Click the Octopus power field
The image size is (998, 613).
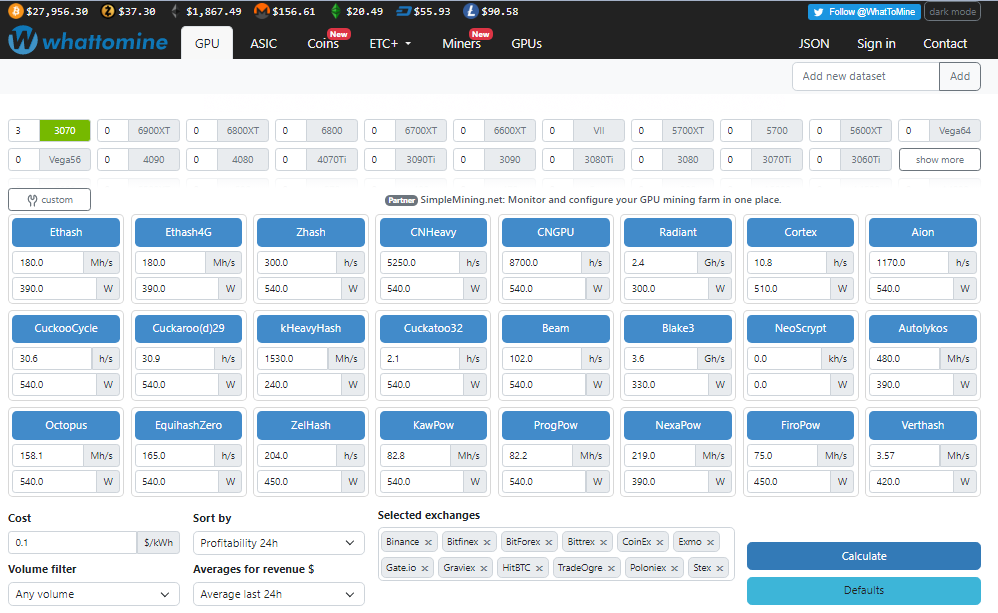tap(55, 482)
